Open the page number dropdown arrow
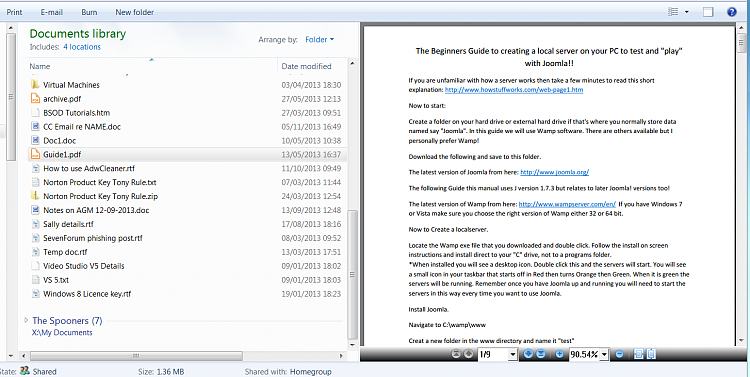Viewport: 750px width, 377px height. tap(513, 355)
